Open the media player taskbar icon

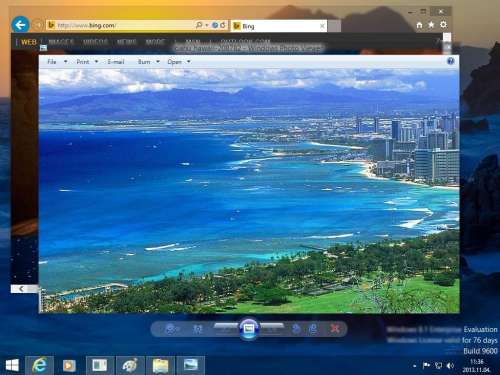[69, 365]
